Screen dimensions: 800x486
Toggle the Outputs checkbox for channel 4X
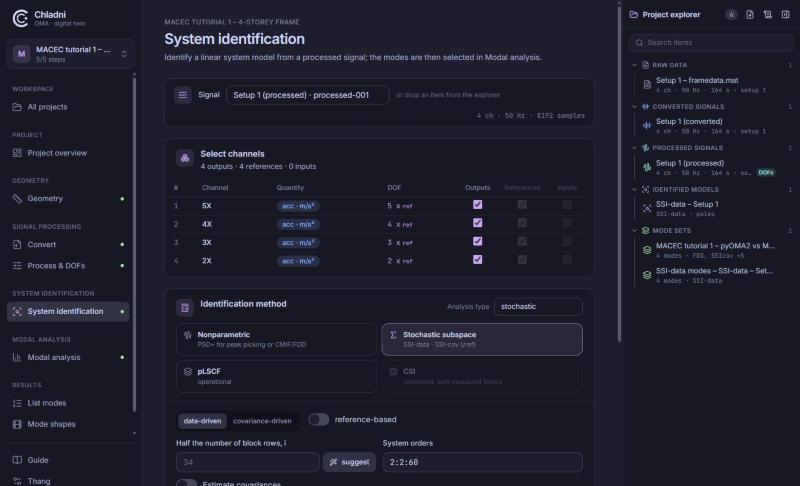pyautogui.click(x=478, y=223)
